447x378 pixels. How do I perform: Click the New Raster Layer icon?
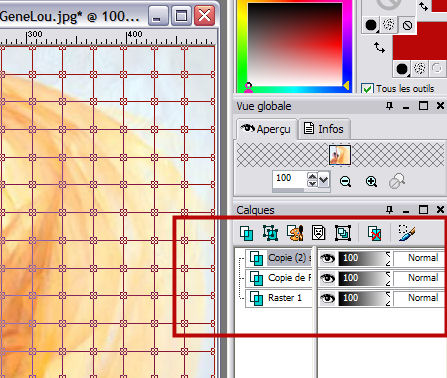point(246,233)
